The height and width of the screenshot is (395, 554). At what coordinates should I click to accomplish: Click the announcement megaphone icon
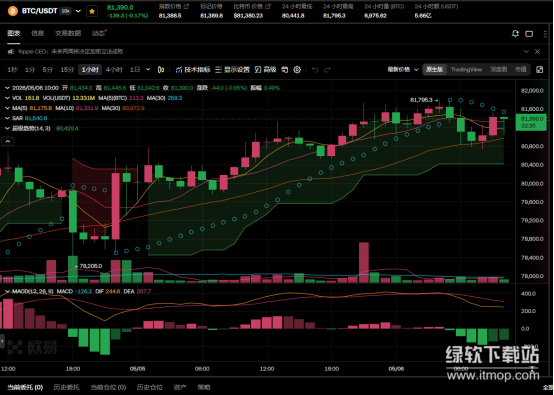tap(11, 52)
